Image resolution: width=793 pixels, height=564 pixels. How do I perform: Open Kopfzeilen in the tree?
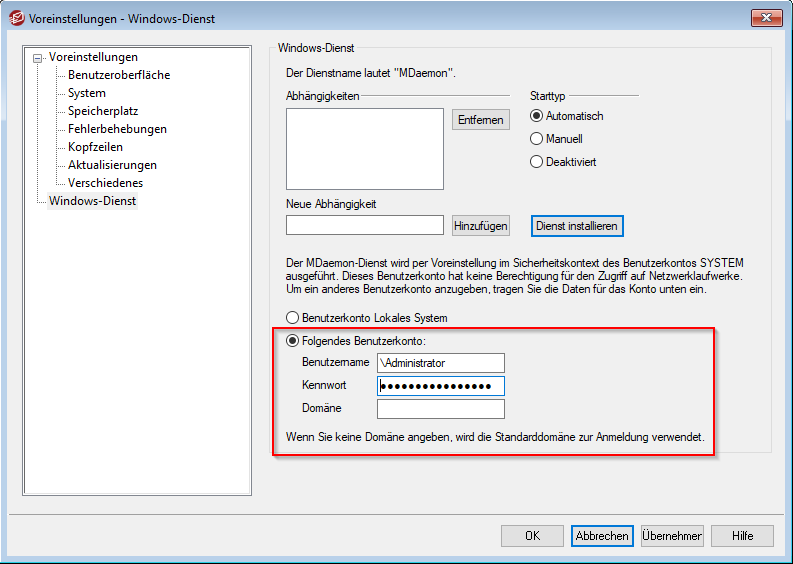pos(95,147)
